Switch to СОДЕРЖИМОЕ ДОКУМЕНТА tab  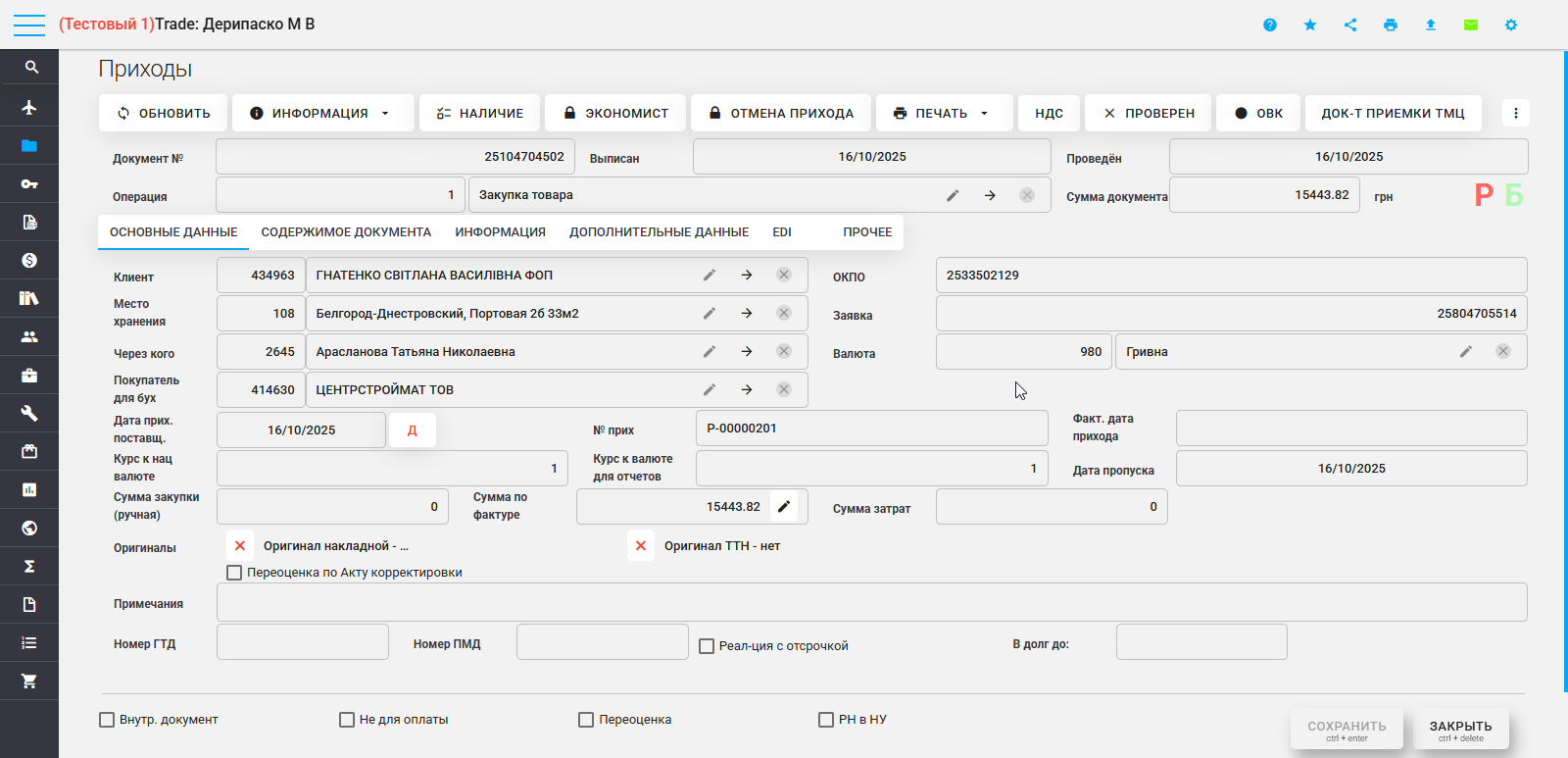(346, 232)
